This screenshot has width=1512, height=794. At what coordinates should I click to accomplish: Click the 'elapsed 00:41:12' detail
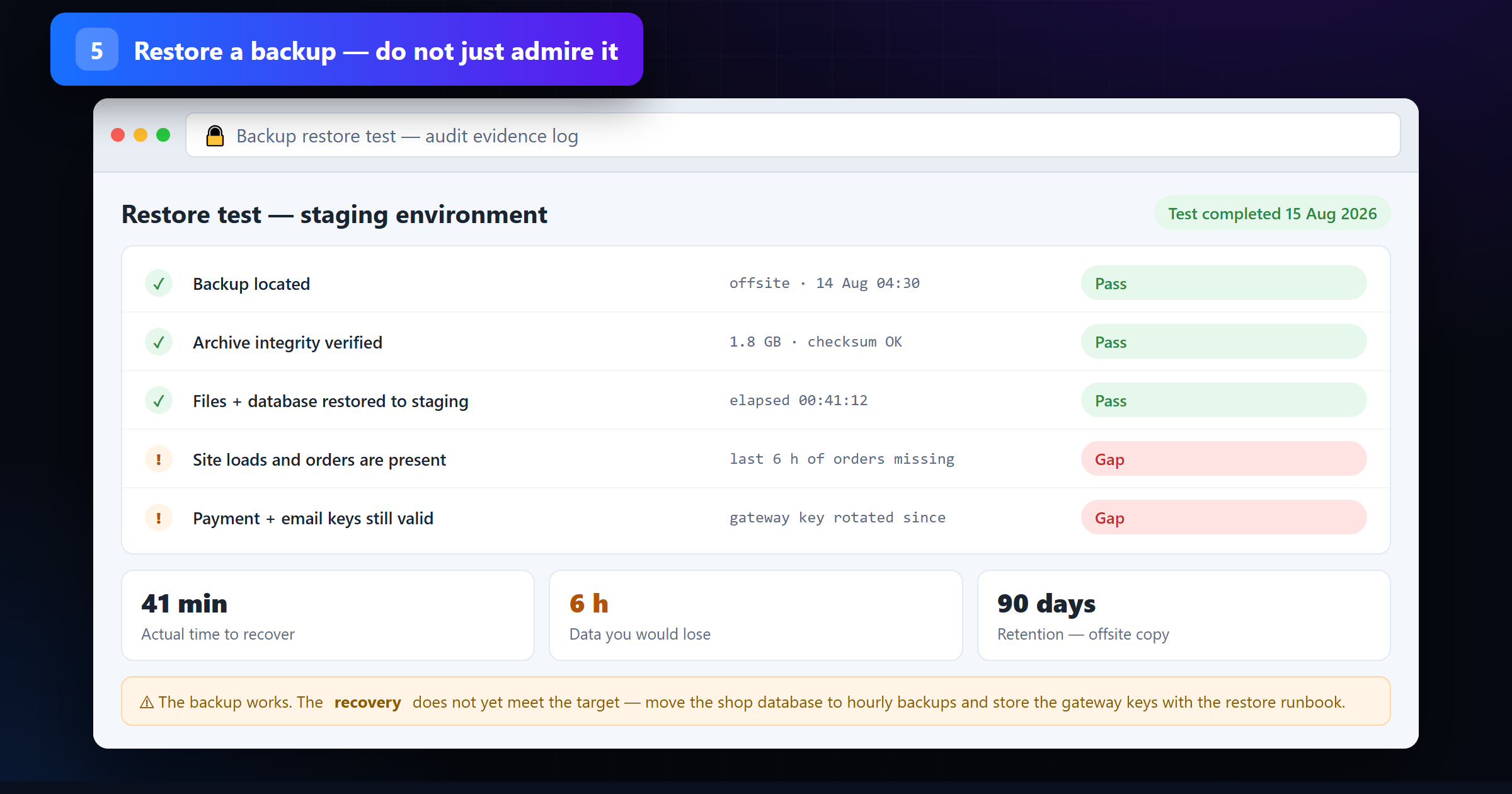tap(798, 400)
